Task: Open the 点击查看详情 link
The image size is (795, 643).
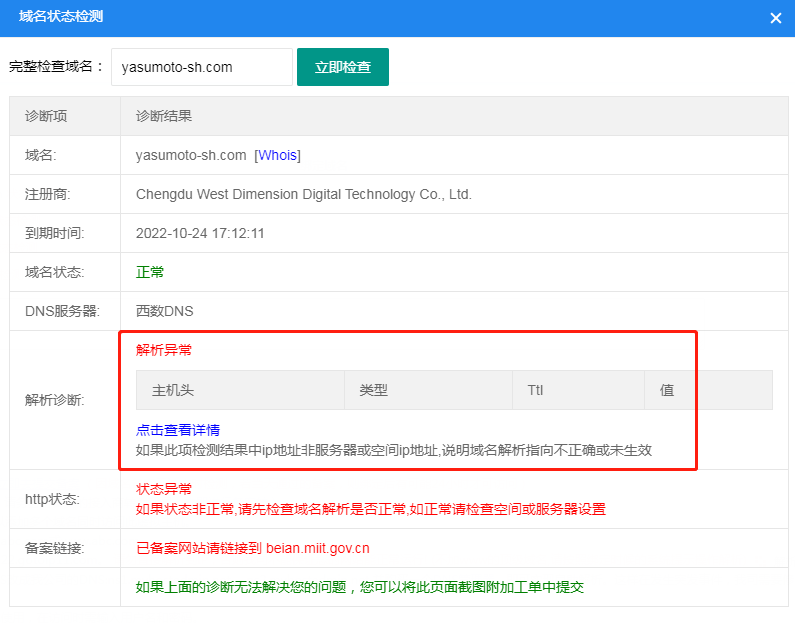Action: click(x=178, y=430)
